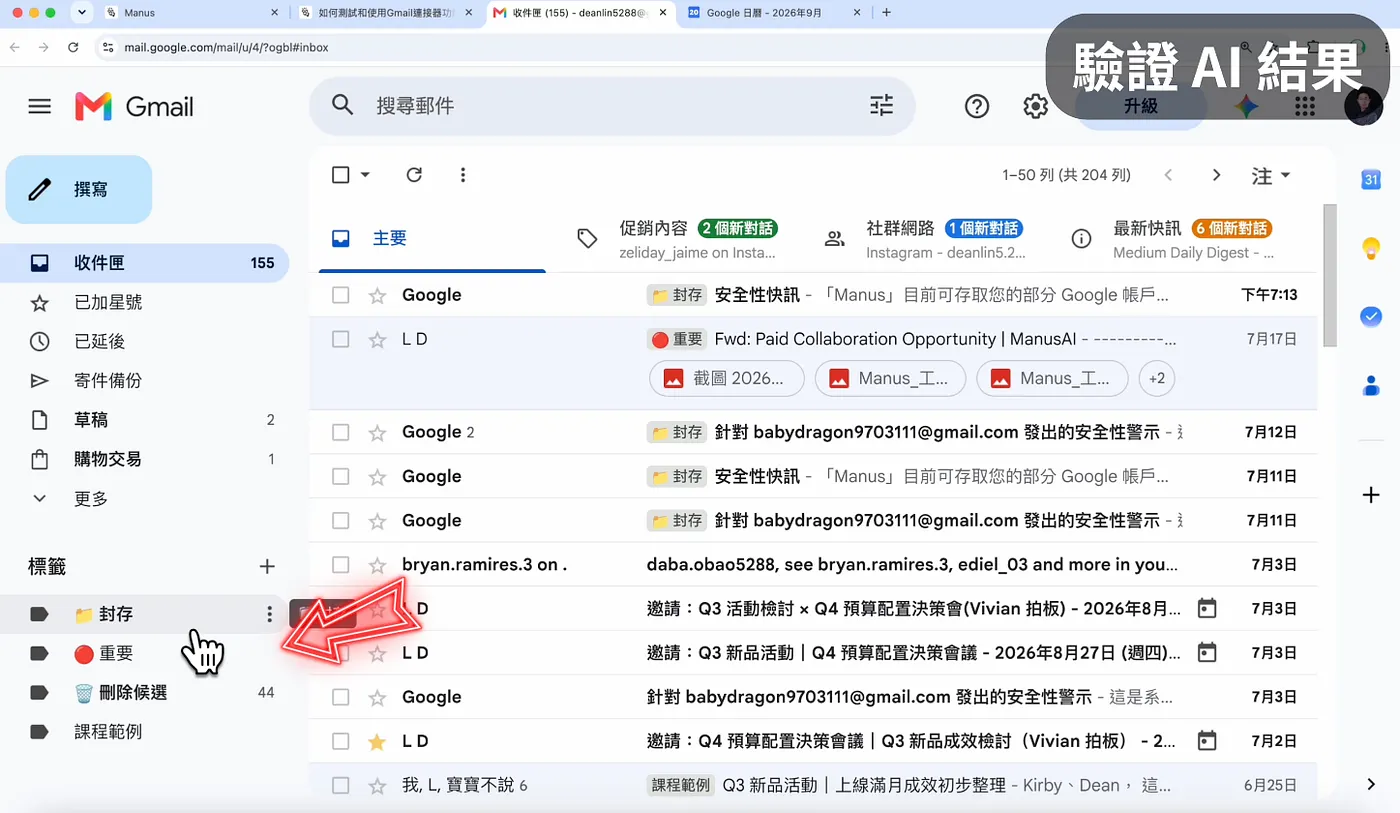Refresh the inbox list
This screenshot has height=813, width=1400.
(414, 175)
